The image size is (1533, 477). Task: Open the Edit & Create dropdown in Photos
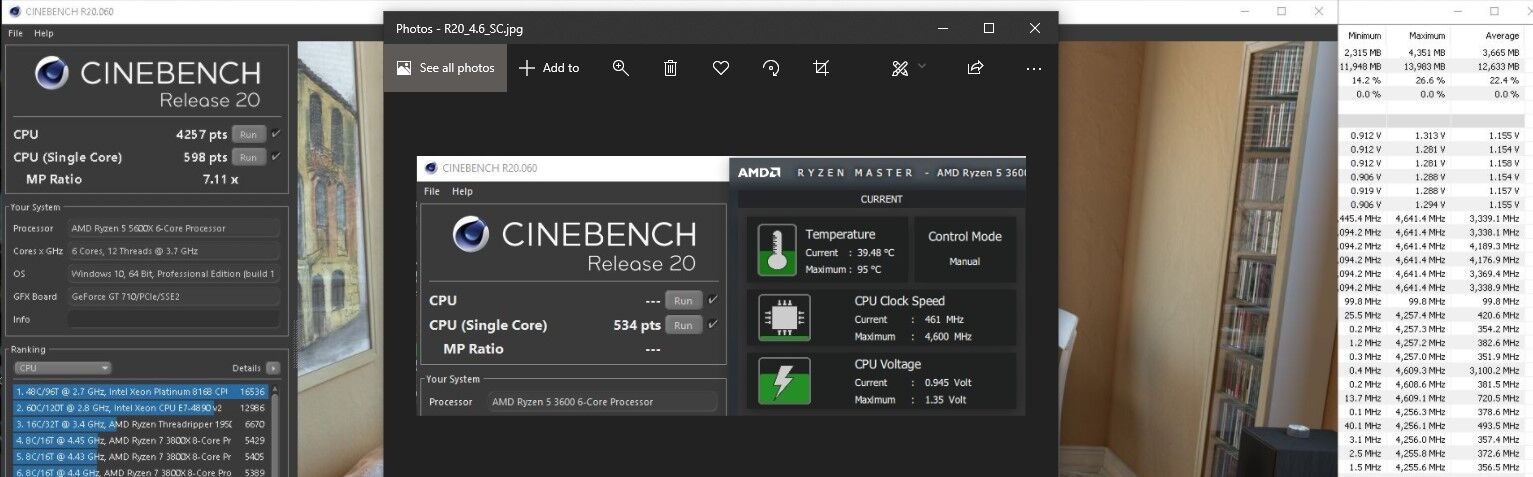[908, 68]
